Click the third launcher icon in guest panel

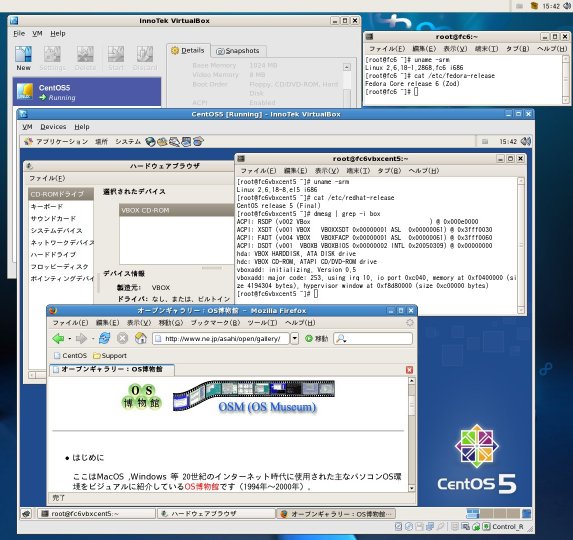pos(174,141)
